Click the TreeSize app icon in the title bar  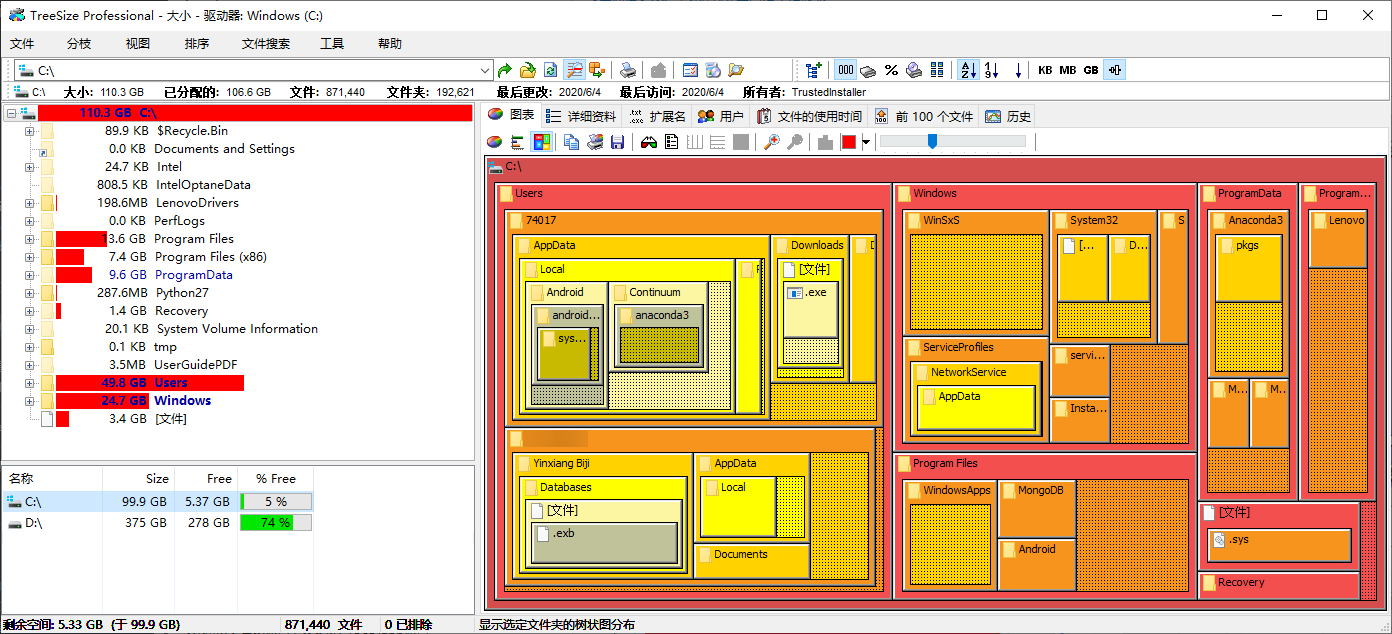click(15, 15)
